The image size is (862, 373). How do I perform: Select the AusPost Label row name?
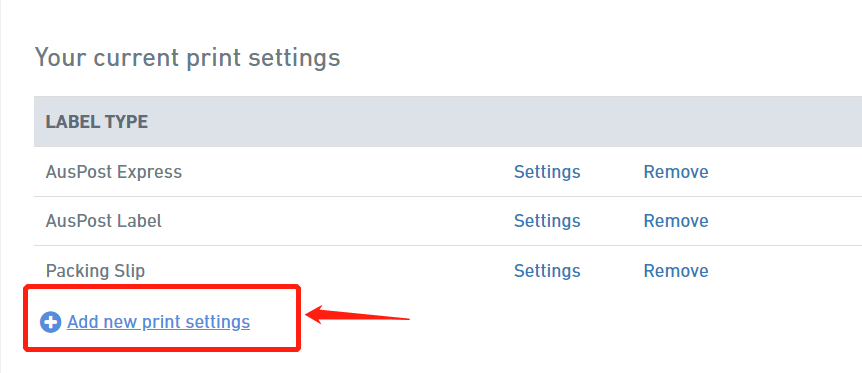pyautogui.click(x=104, y=221)
